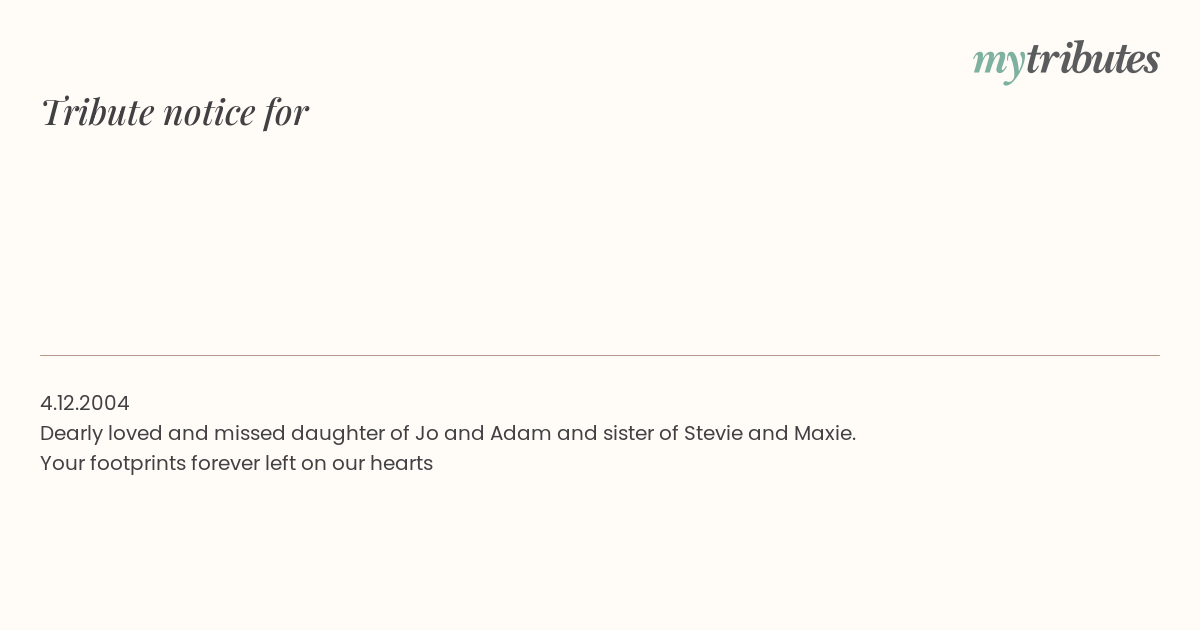Click the horizontal divider line
This screenshot has width=1200, height=630.
point(600,355)
